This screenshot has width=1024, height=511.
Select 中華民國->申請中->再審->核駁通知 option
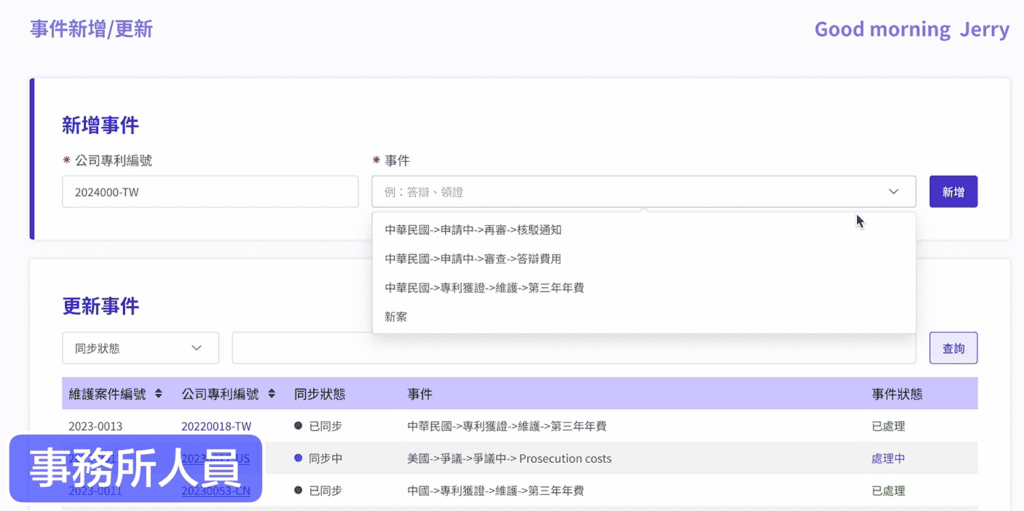[473, 230]
